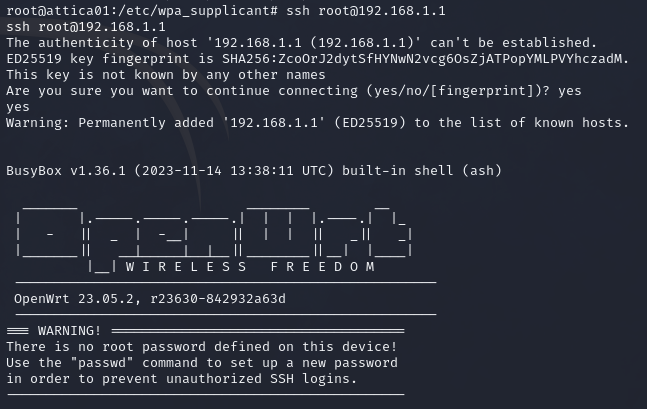This screenshot has width=647, height=409.
Task: Click the ssh root@192.168.1.1 command on prompt line
Action: coord(366,10)
